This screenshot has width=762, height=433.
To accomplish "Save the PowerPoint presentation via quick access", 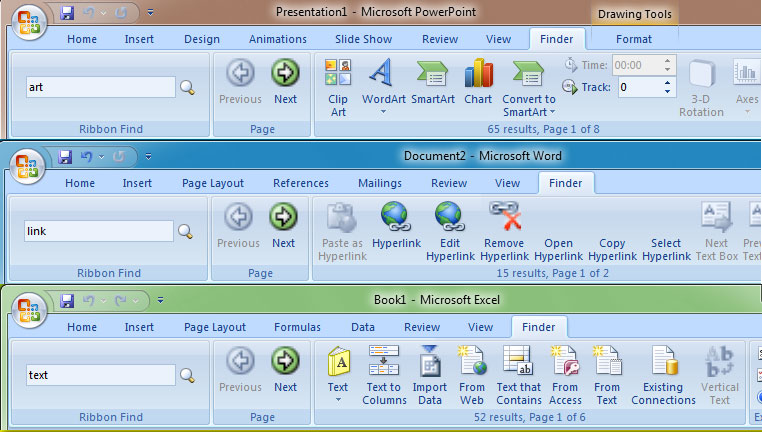I will (67, 13).
